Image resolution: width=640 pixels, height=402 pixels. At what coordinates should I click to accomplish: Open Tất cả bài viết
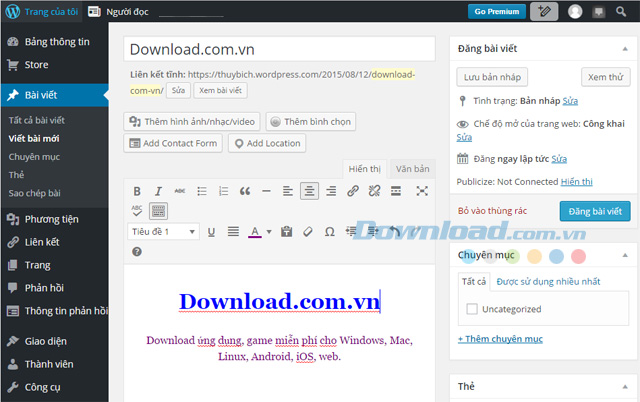pyautogui.click(x=37, y=120)
